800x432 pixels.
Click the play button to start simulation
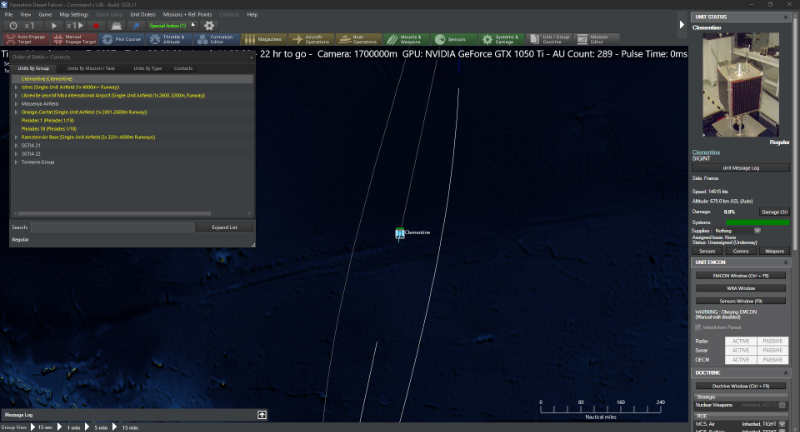tap(54, 26)
